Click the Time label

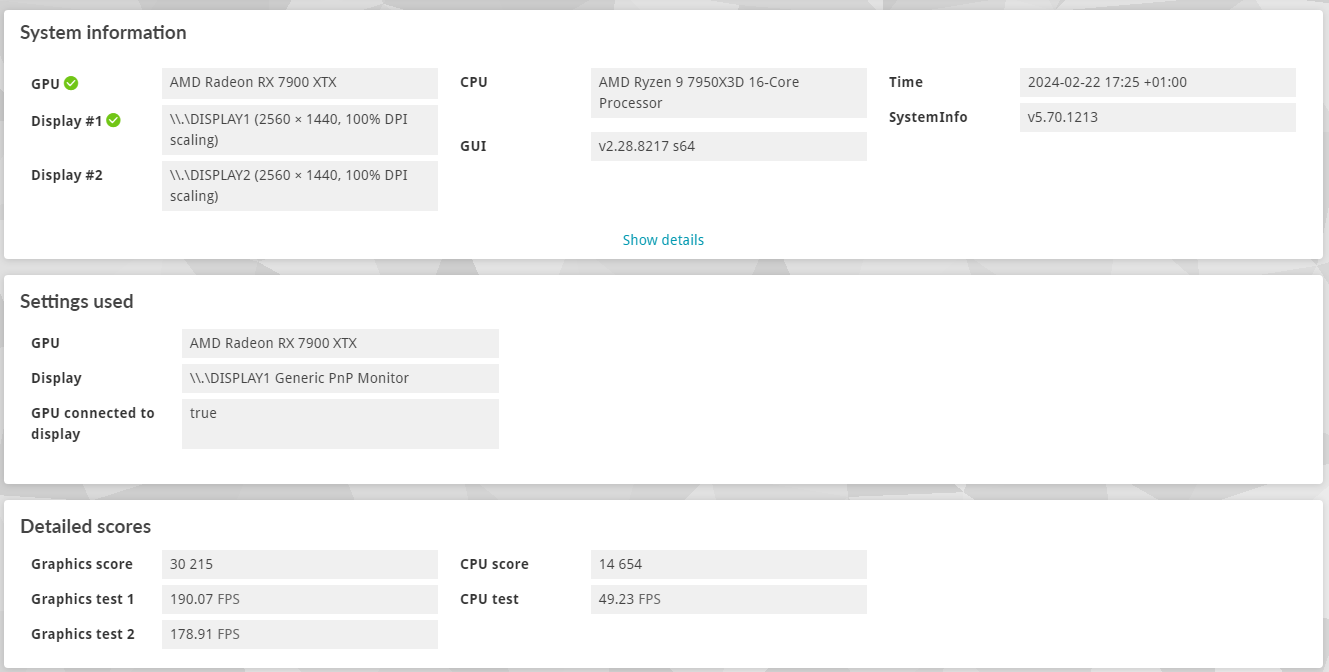coord(906,82)
